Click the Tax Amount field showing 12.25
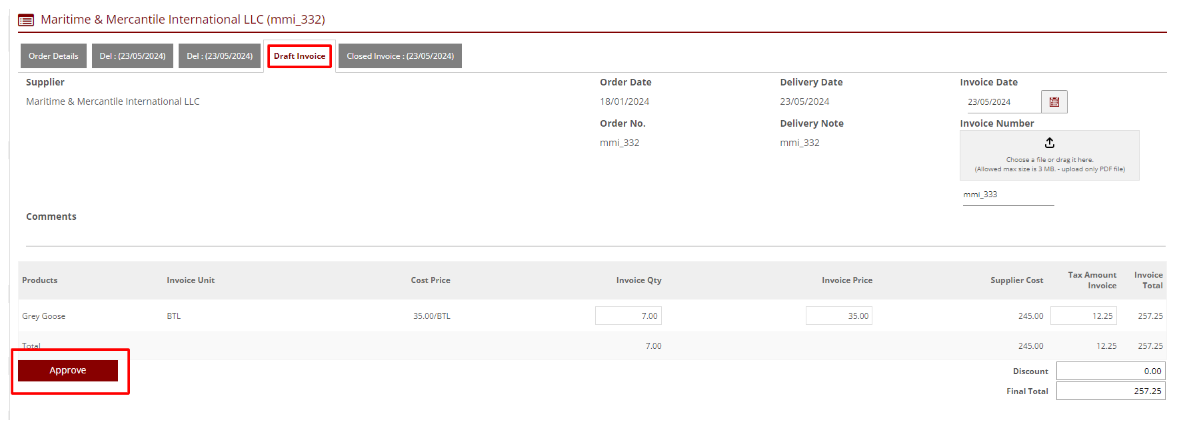This screenshot has height=425, width=1190. click(1083, 316)
